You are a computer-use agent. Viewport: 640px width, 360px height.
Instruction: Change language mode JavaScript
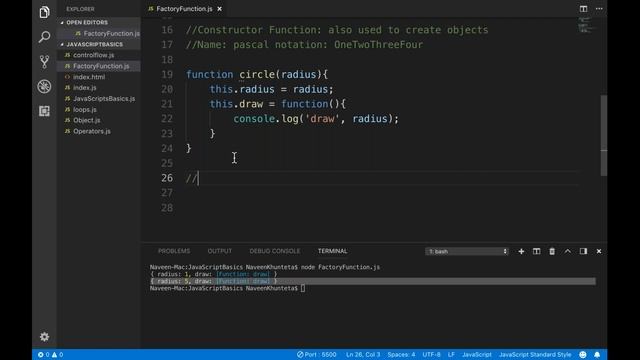coord(477,355)
